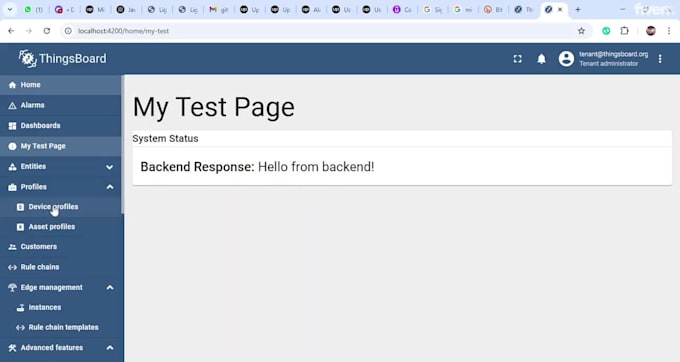Open Chrome profile avatar
The height and width of the screenshot is (362, 680).
[651, 31]
